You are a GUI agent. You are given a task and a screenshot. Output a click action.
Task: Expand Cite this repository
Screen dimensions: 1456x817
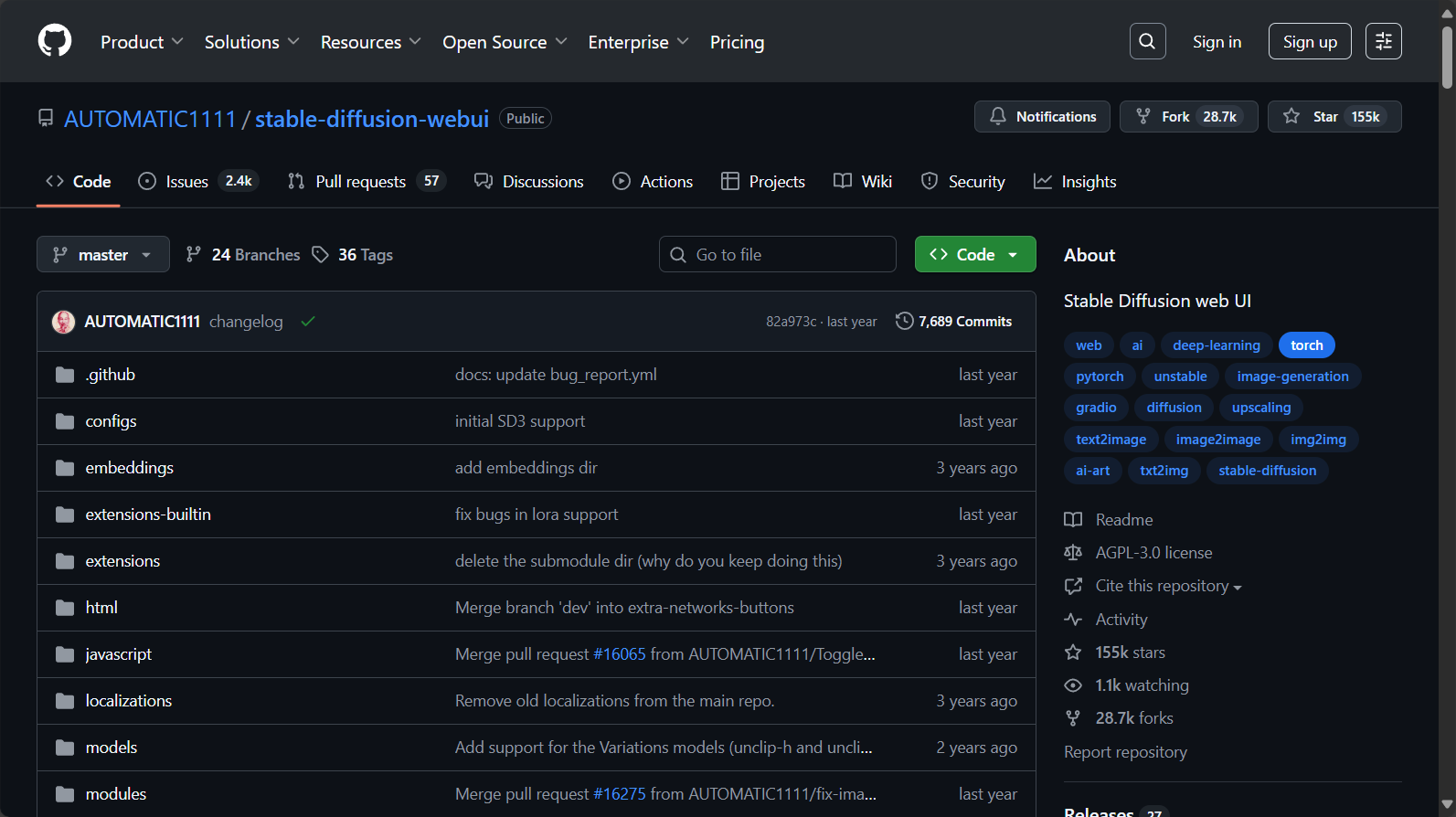(x=1168, y=586)
